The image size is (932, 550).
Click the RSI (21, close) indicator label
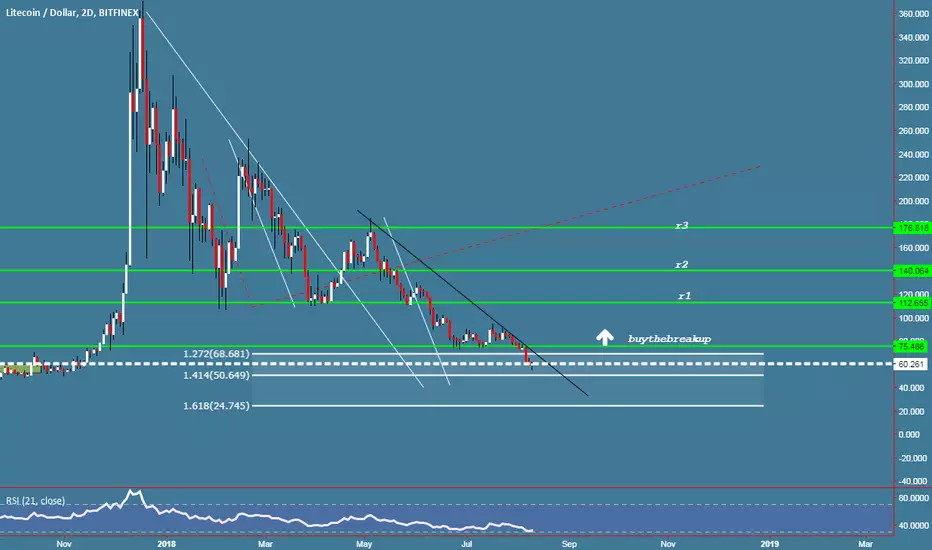pos(36,501)
